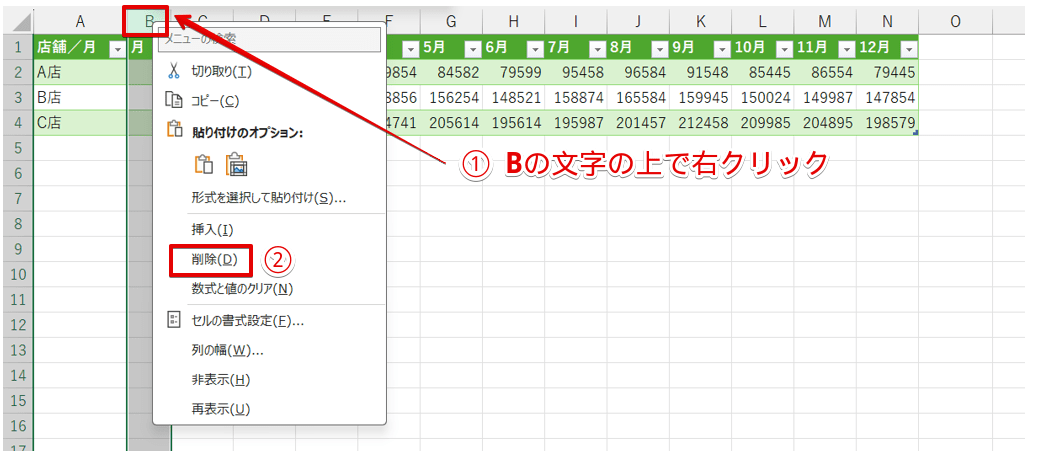Click the Paste as picture icon
The width and height of the screenshot is (1049, 451).
[236, 164]
